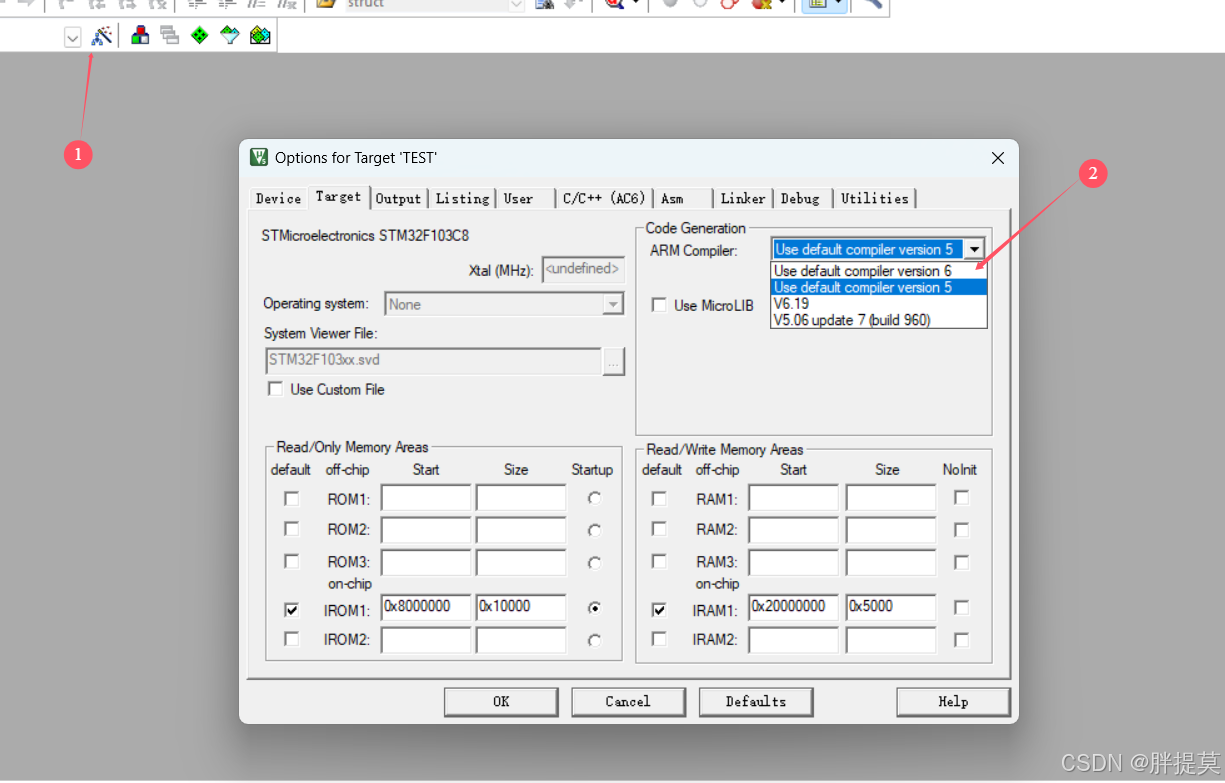Screen dimensions: 1225x783
Task: Click IRAM1 Size field 0x5000
Action: tap(890, 607)
